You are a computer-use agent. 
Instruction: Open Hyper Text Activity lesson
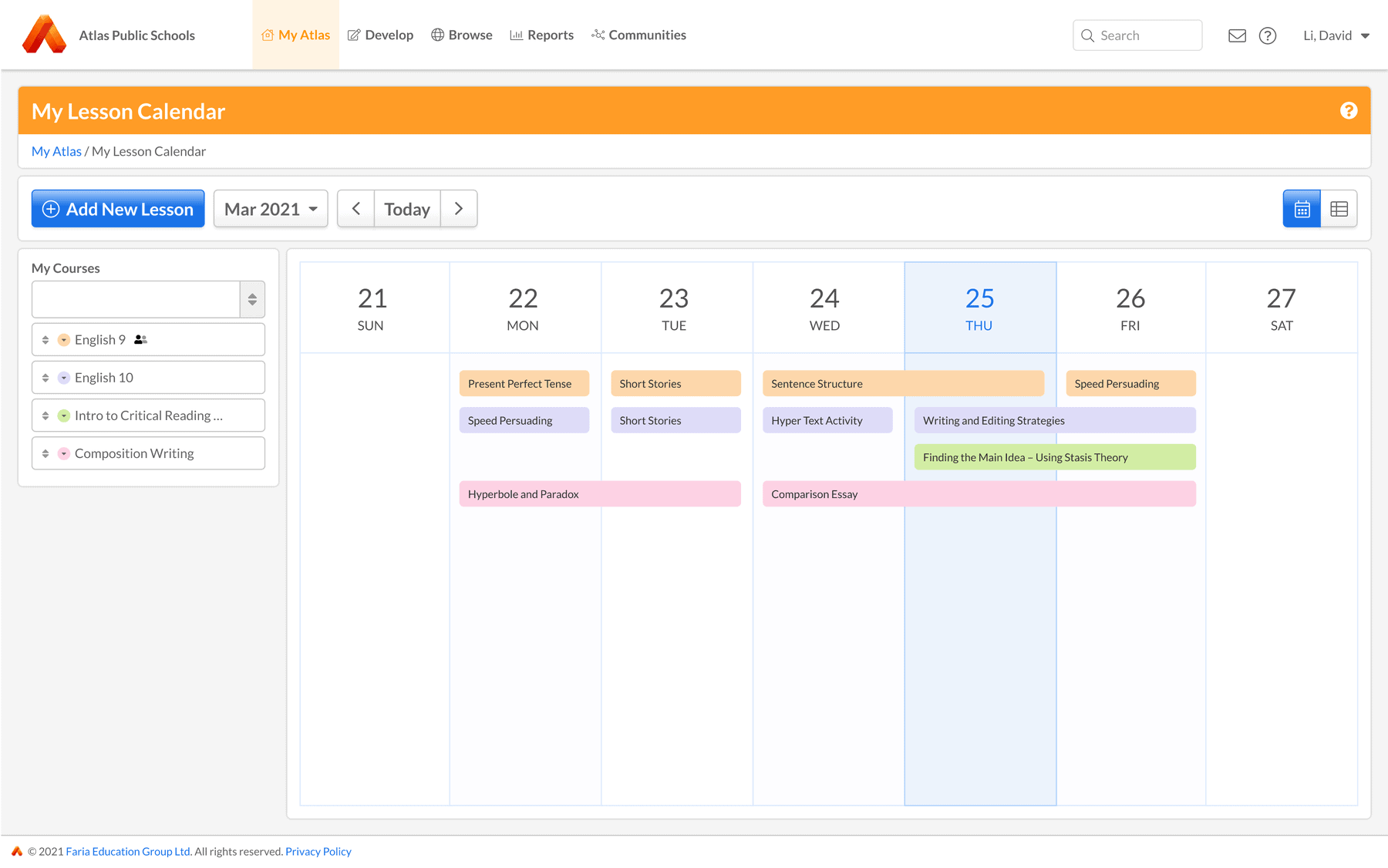(827, 420)
